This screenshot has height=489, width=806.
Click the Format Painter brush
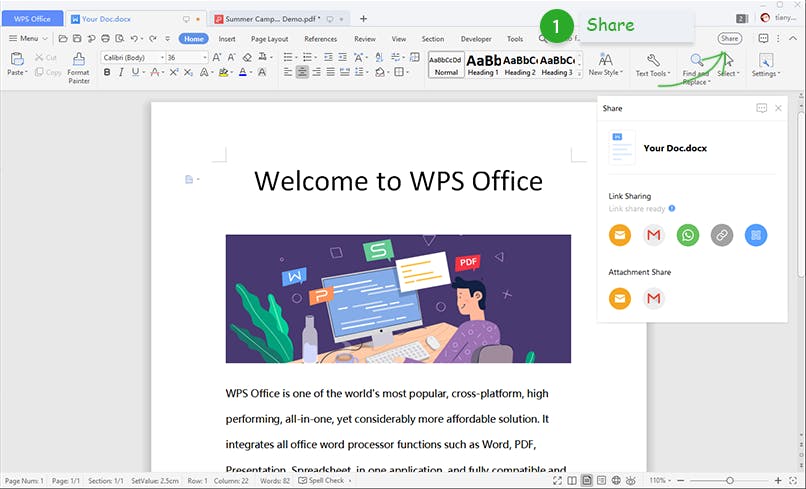point(79,59)
